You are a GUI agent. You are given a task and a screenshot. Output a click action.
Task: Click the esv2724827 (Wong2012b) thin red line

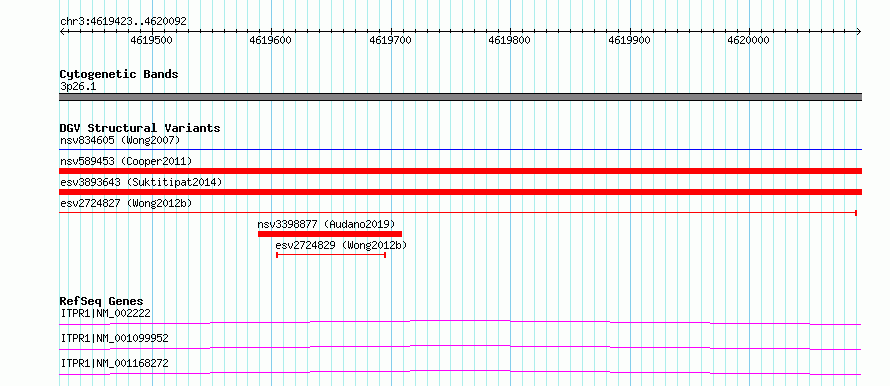coord(458,213)
